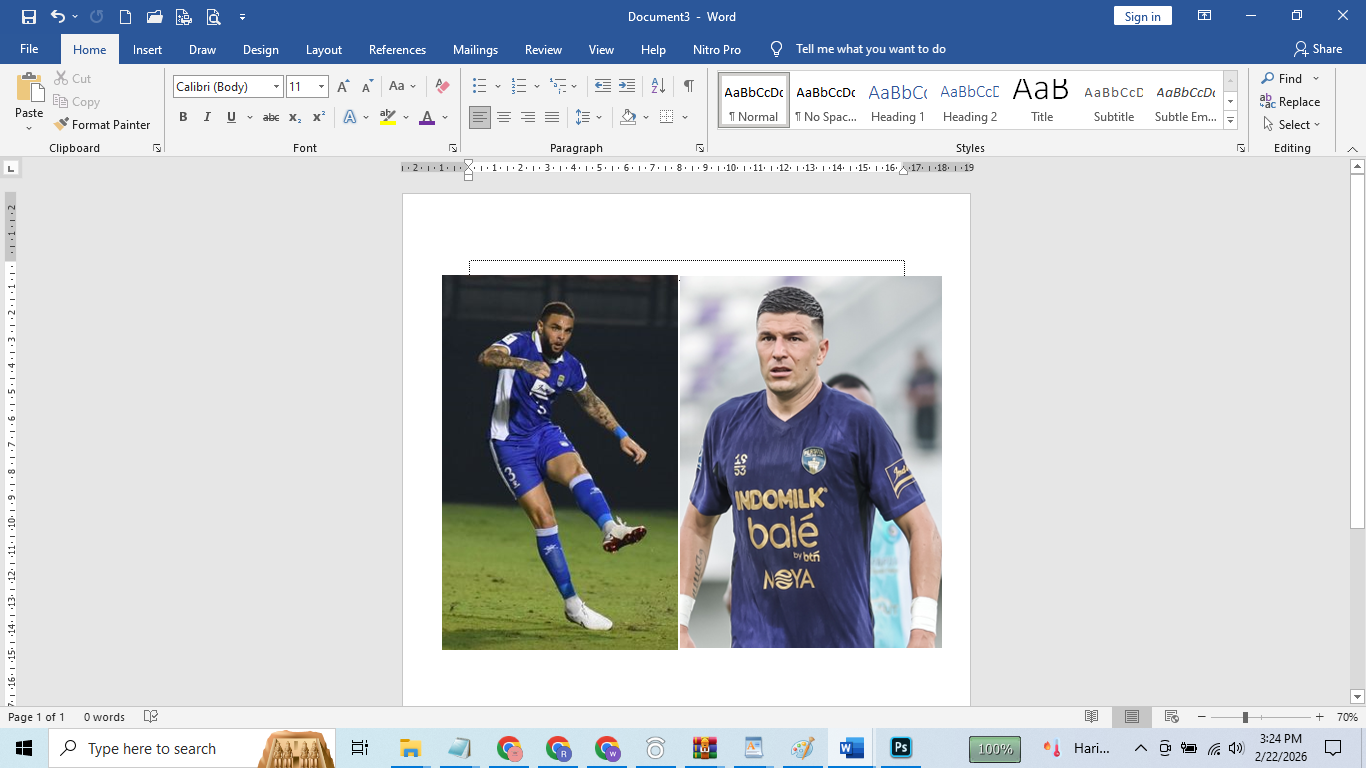The width and height of the screenshot is (1366, 768).
Task: Click the Replace button
Action: 1290,102
